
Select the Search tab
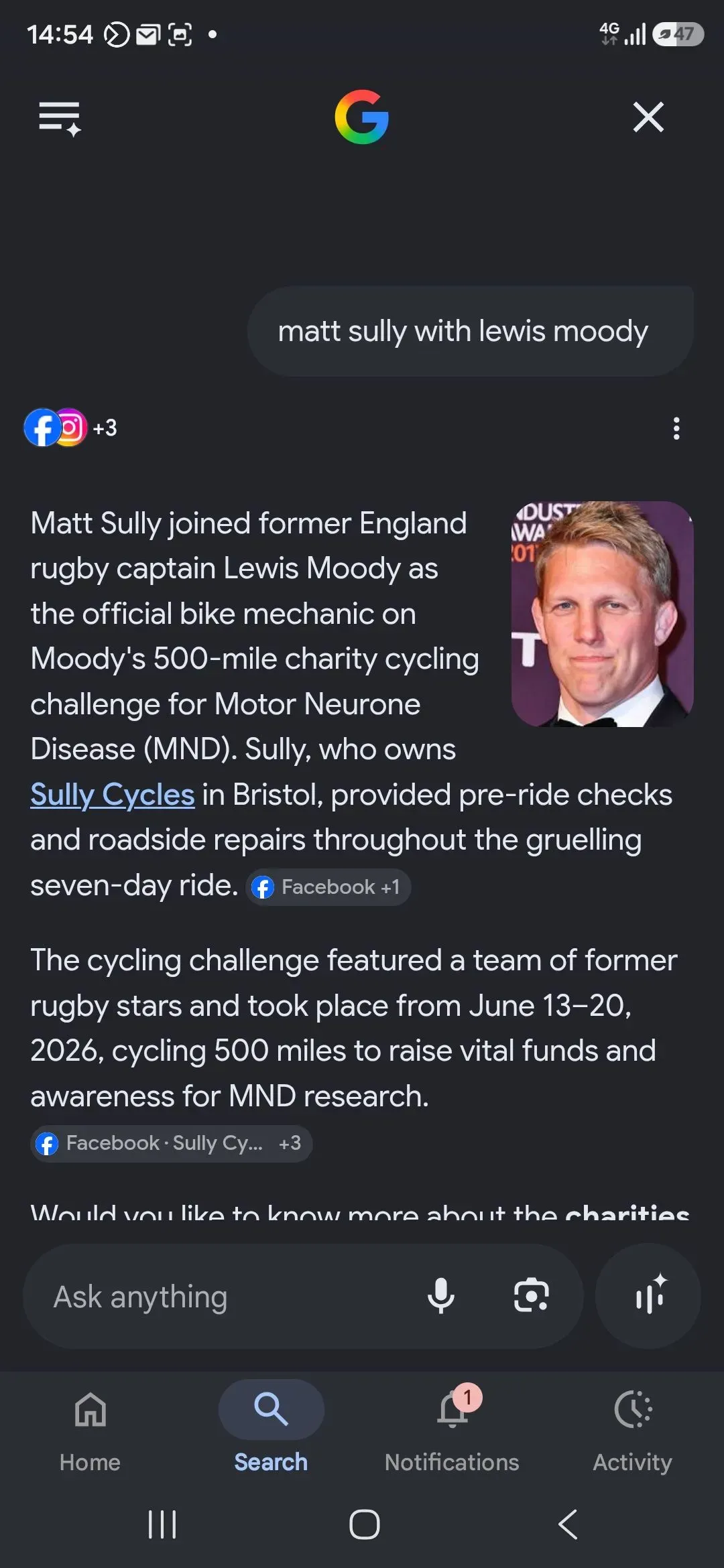coord(271,1427)
